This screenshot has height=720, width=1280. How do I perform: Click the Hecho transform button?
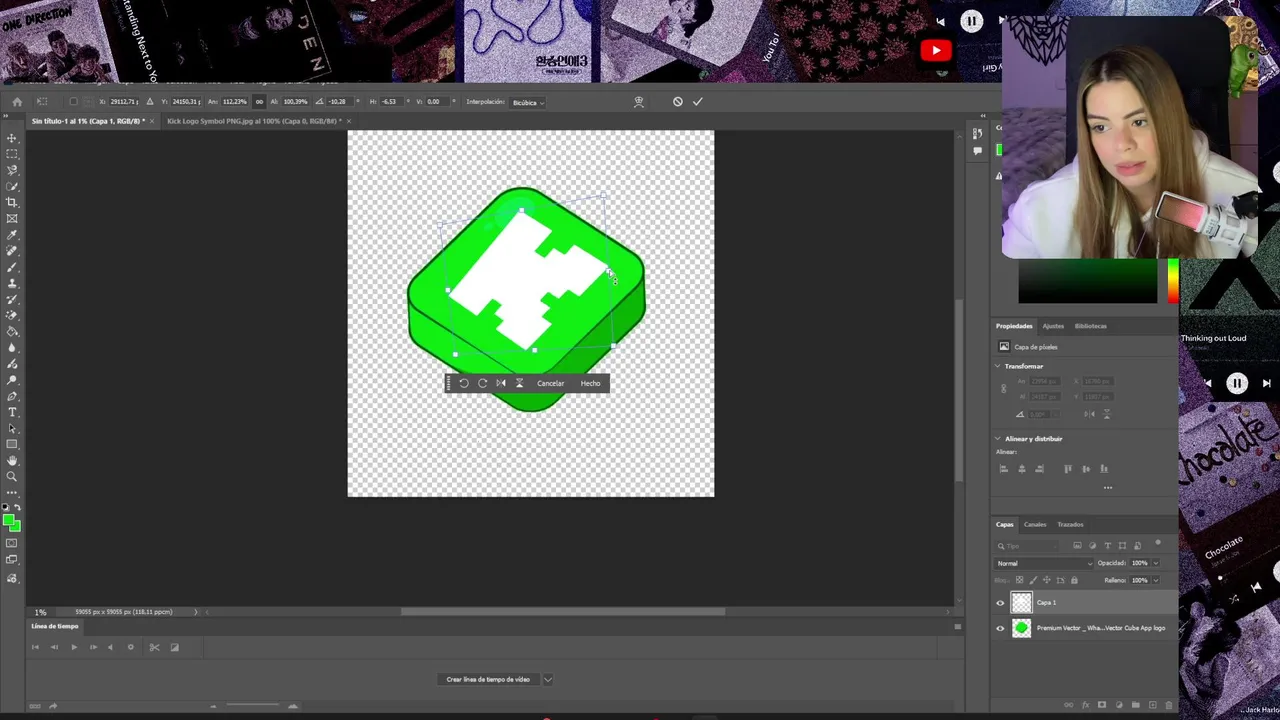(590, 383)
